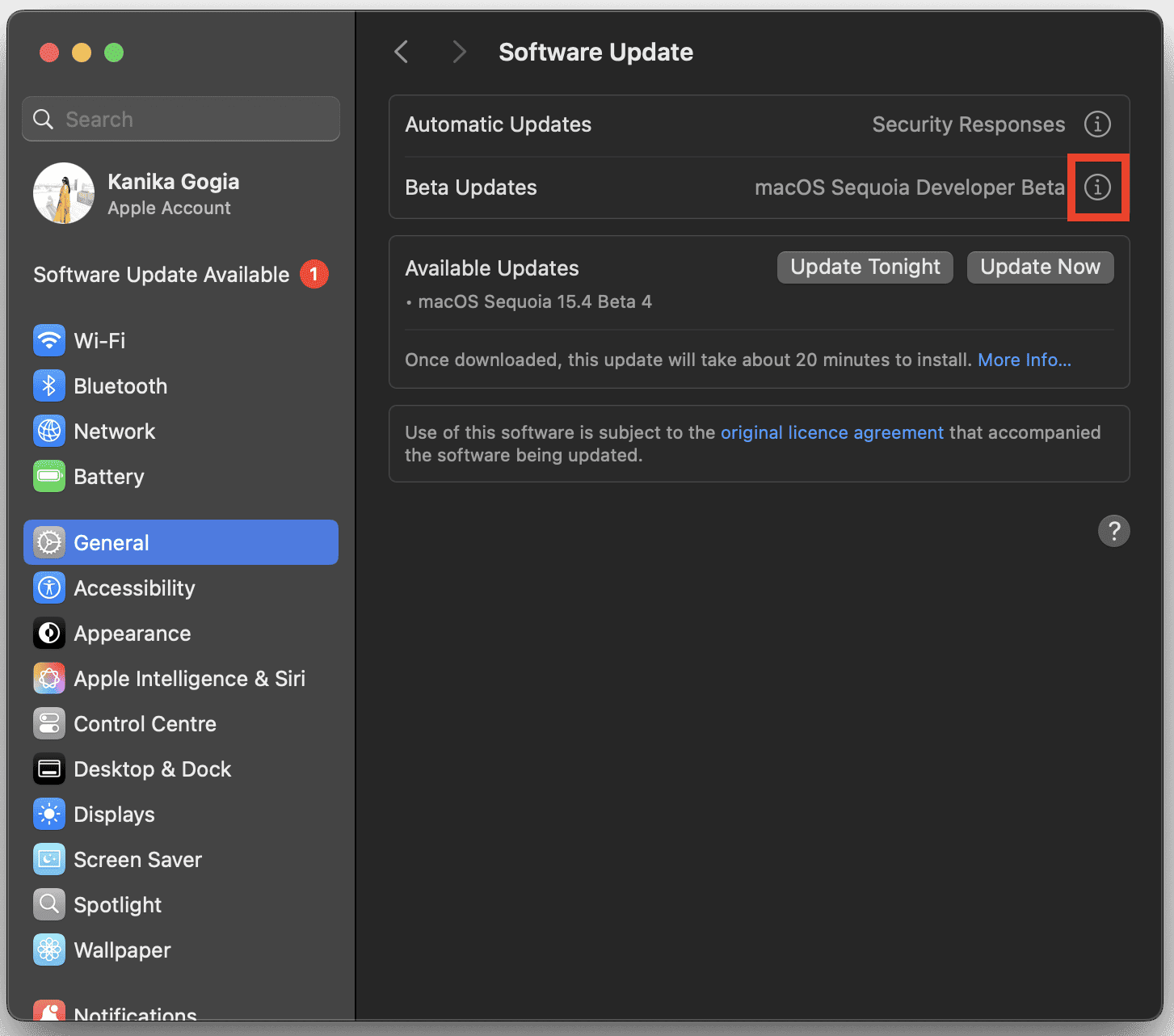Click the Update Now button
Screen dimensions: 1174x1036
coord(1040,267)
